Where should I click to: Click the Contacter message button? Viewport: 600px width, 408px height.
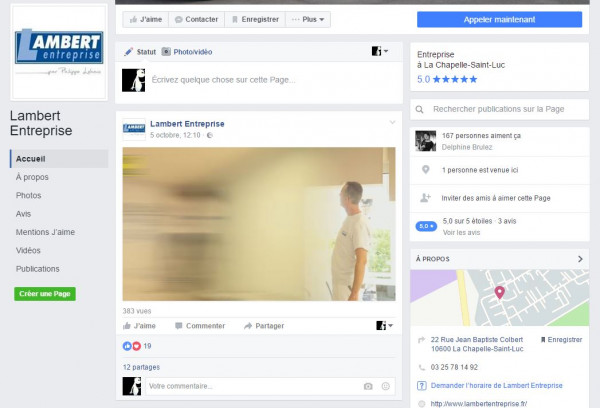point(196,20)
